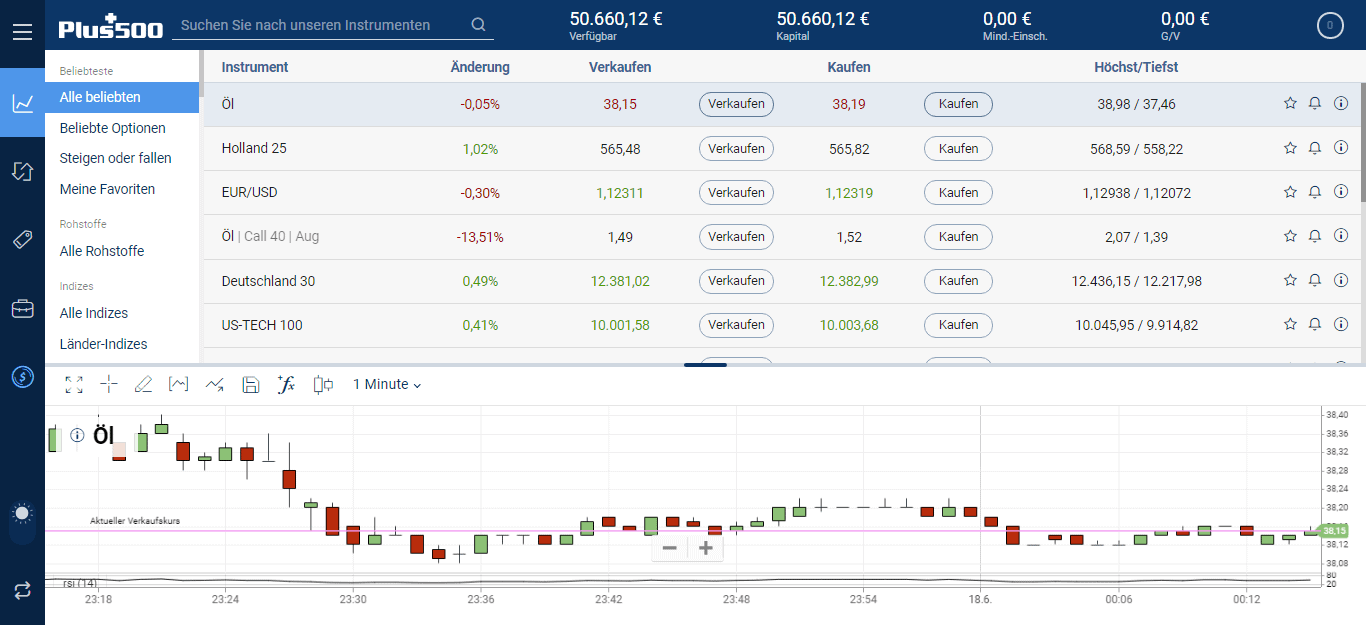
Task: Open info details for Holland 25
Action: (1341, 148)
